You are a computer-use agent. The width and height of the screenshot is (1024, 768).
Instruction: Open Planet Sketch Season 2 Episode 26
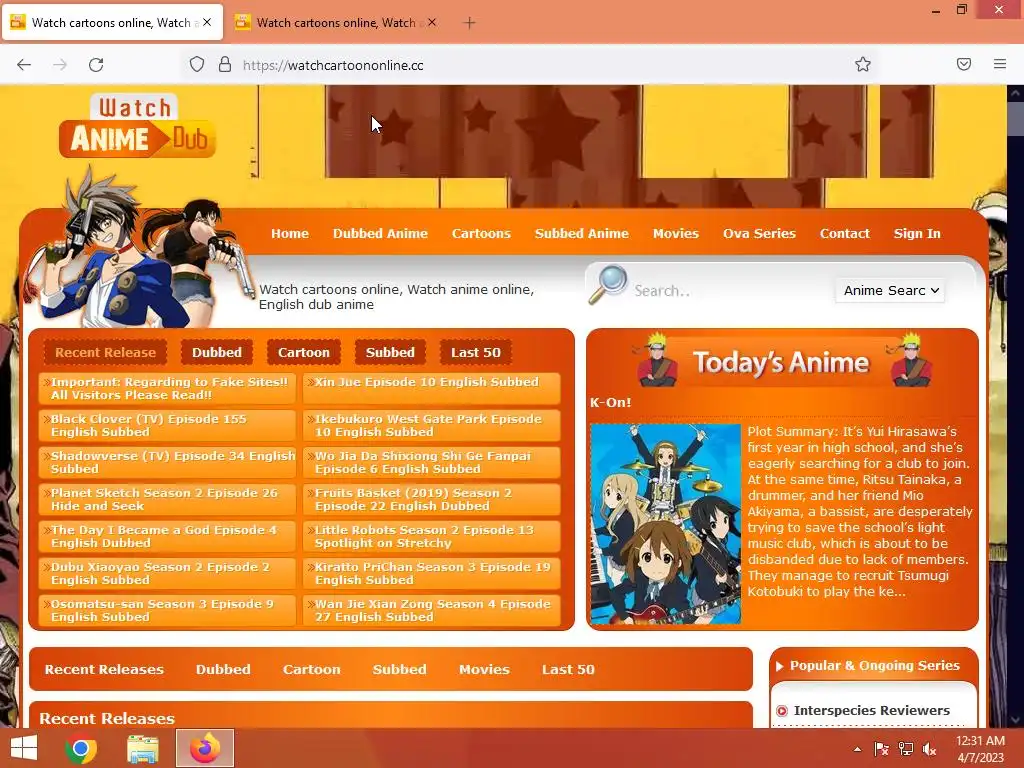167,500
